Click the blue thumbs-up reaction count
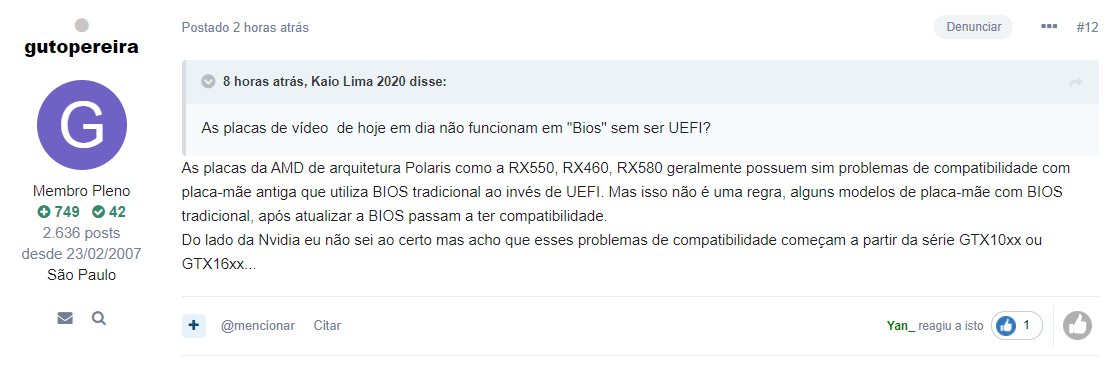Image resolution: width=1106 pixels, height=370 pixels. 1016,326
